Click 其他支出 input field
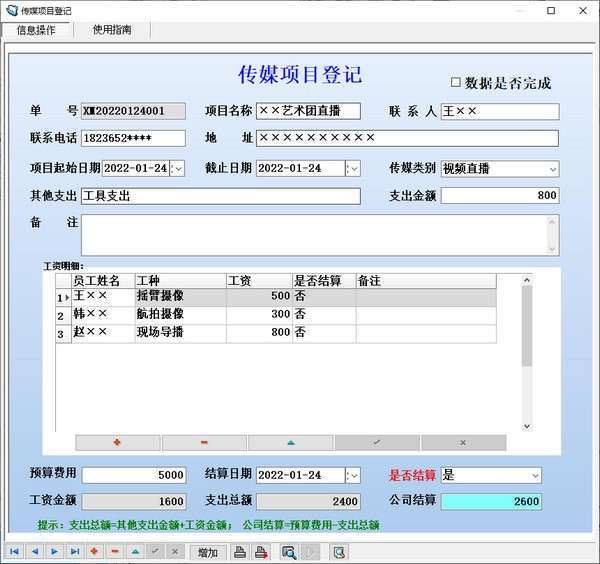The image size is (600, 564). pyautogui.click(x=221, y=196)
